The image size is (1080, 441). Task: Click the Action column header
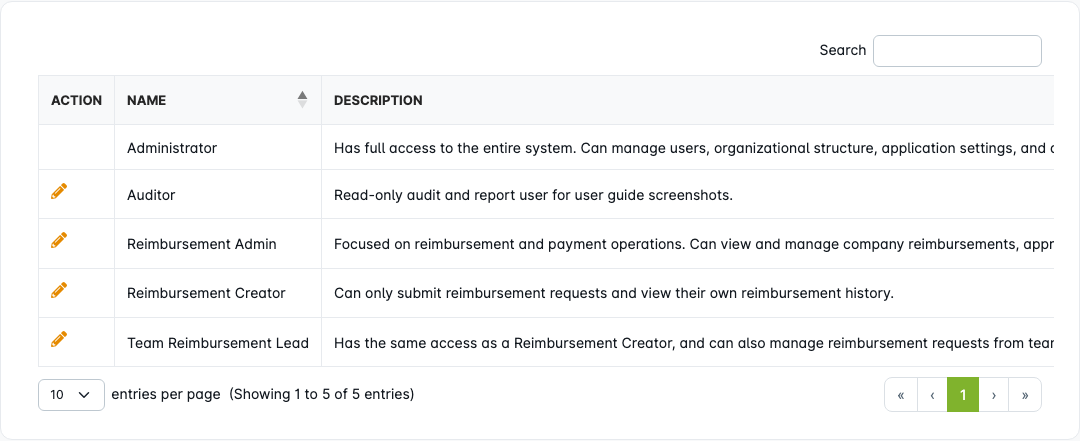(76, 100)
